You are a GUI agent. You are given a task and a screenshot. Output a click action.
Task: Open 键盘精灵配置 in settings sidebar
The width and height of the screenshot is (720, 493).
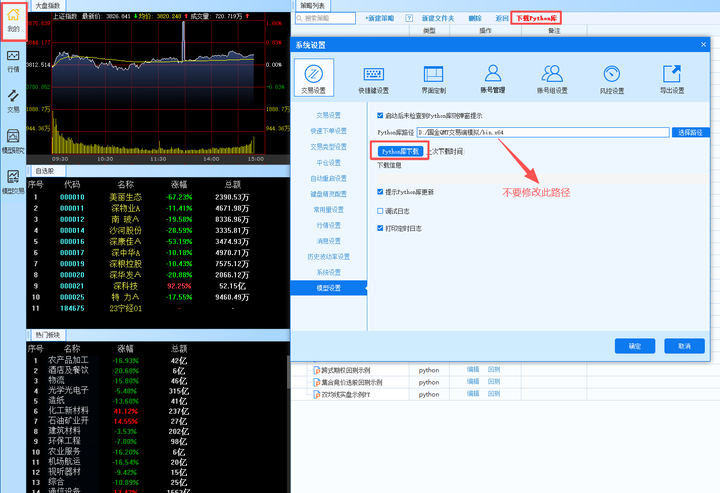click(x=328, y=194)
